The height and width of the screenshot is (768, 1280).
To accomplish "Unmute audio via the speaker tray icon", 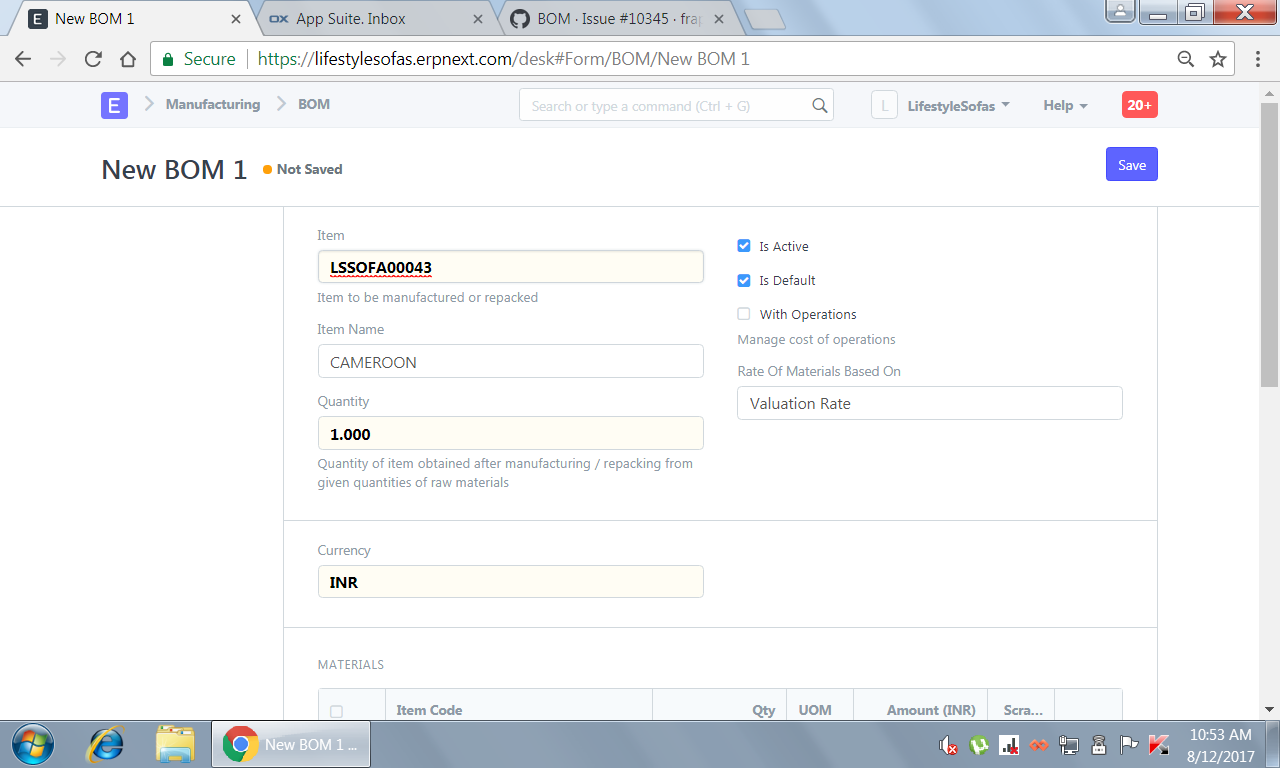I will point(945,745).
